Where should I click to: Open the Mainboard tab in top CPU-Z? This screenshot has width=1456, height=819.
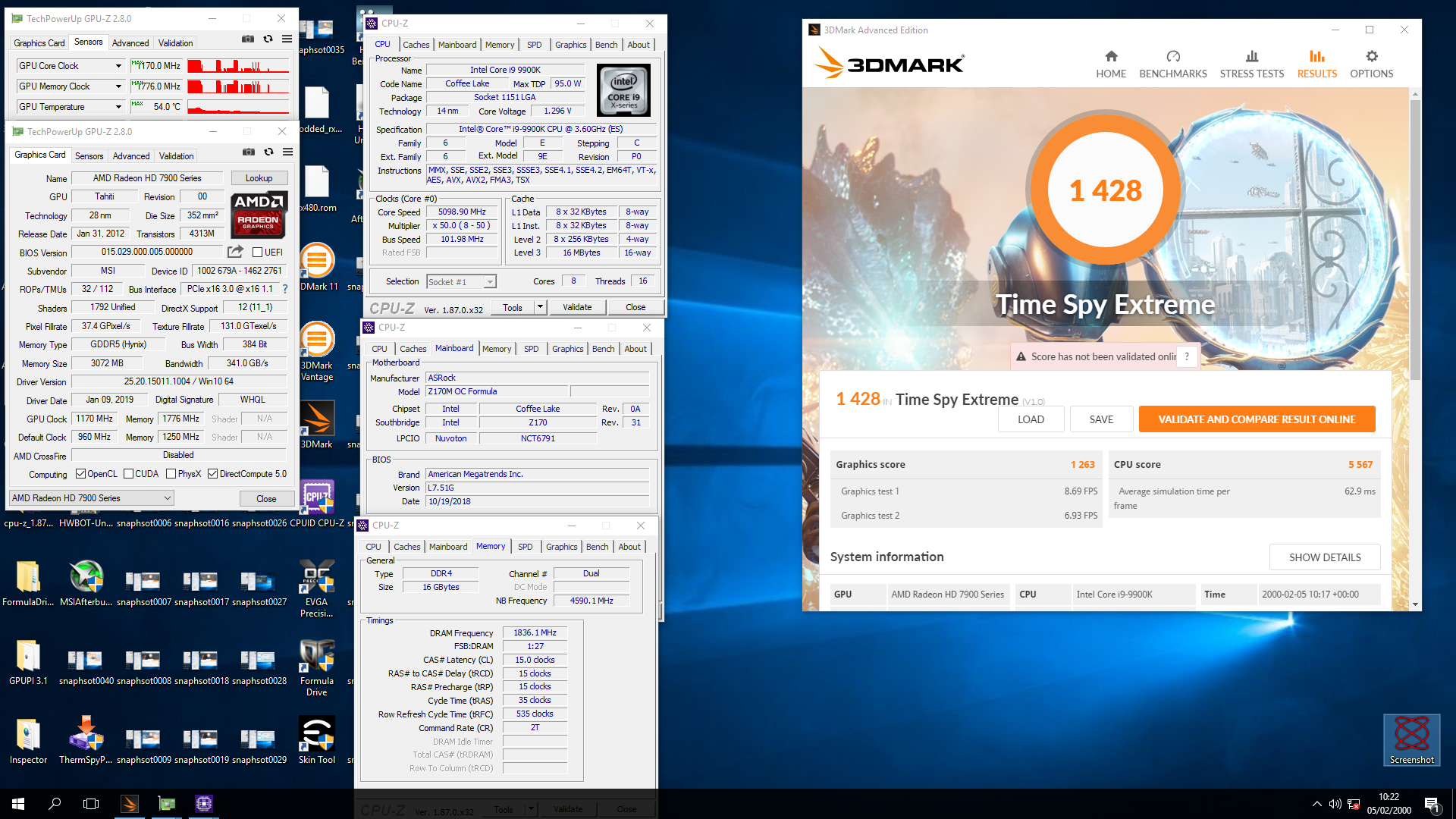coord(457,45)
